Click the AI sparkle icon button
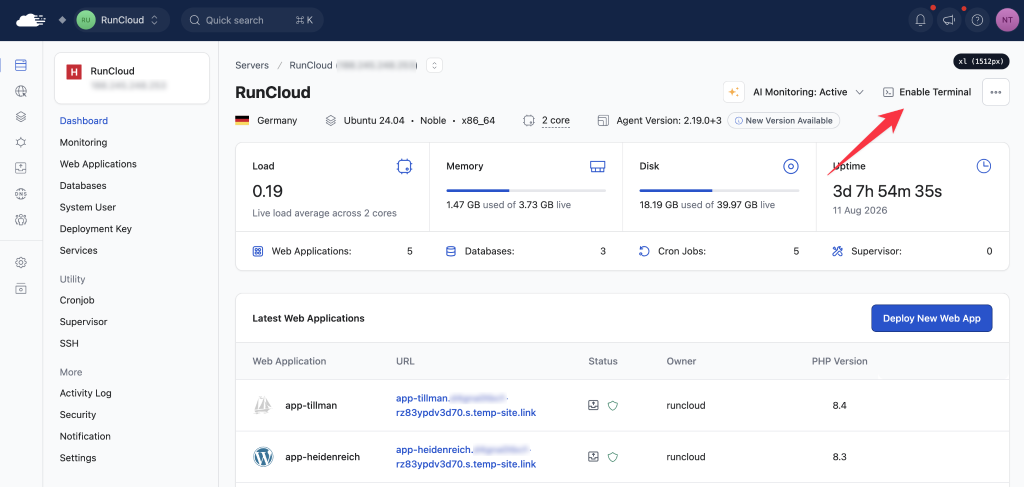The width and height of the screenshot is (1024, 487). pyautogui.click(x=734, y=92)
